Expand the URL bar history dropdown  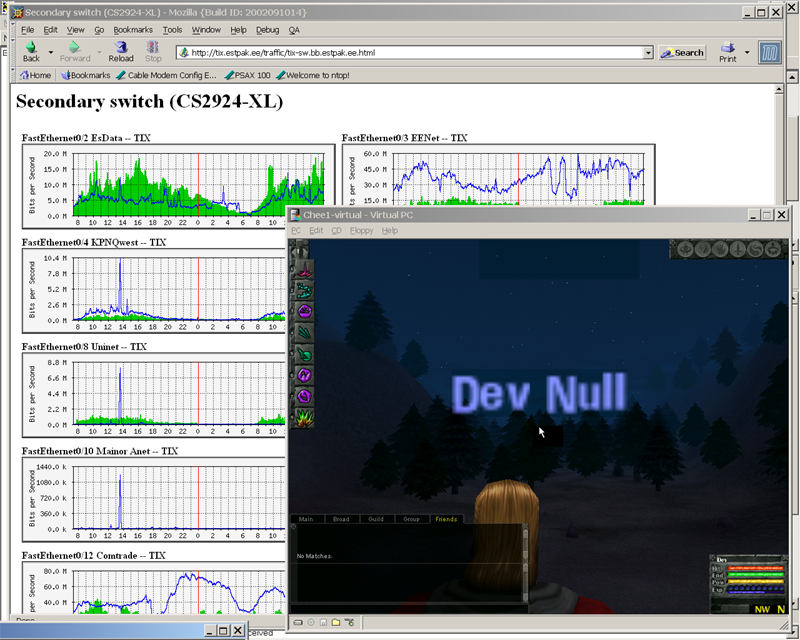point(648,53)
